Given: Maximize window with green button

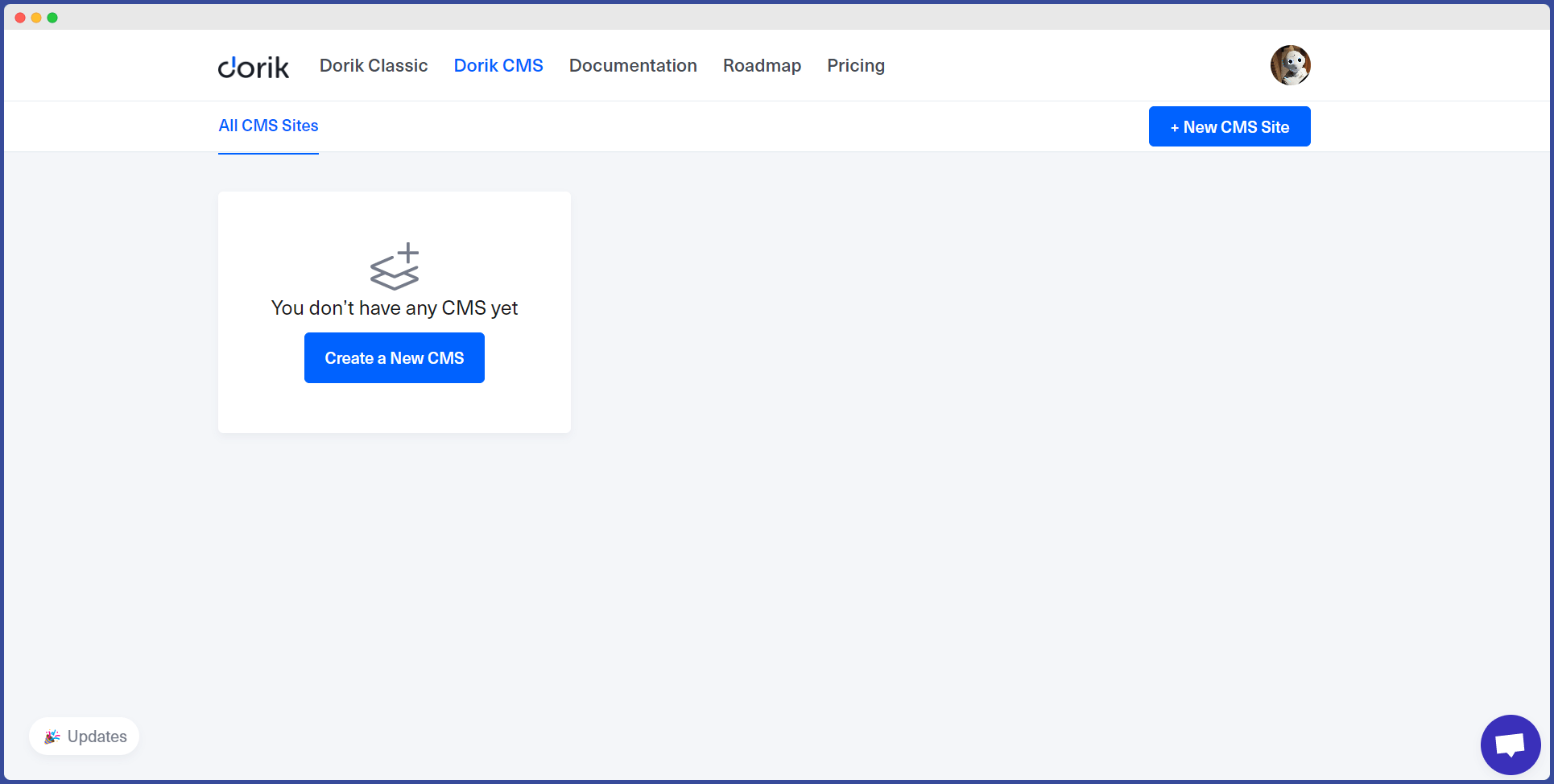Looking at the screenshot, I should coord(52,18).
